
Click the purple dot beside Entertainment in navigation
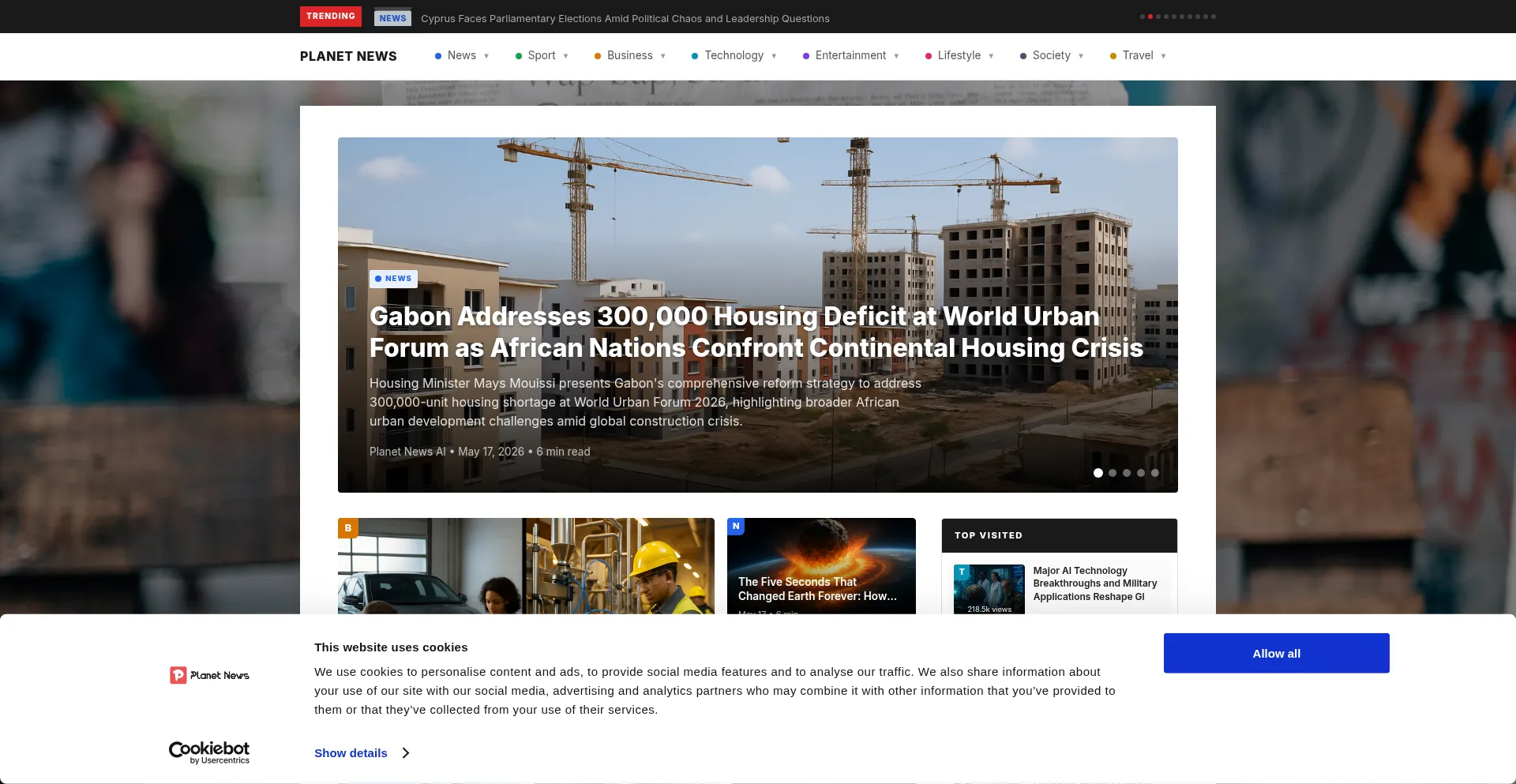(806, 56)
